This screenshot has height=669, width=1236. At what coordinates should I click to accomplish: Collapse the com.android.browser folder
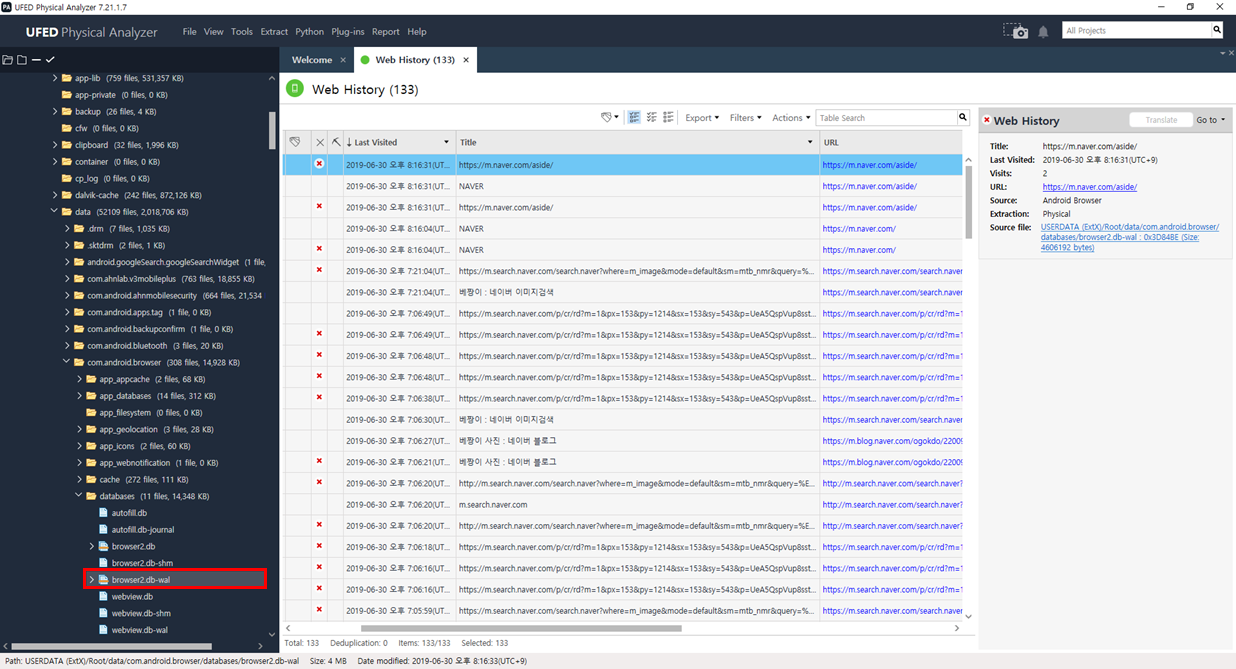(x=67, y=363)
